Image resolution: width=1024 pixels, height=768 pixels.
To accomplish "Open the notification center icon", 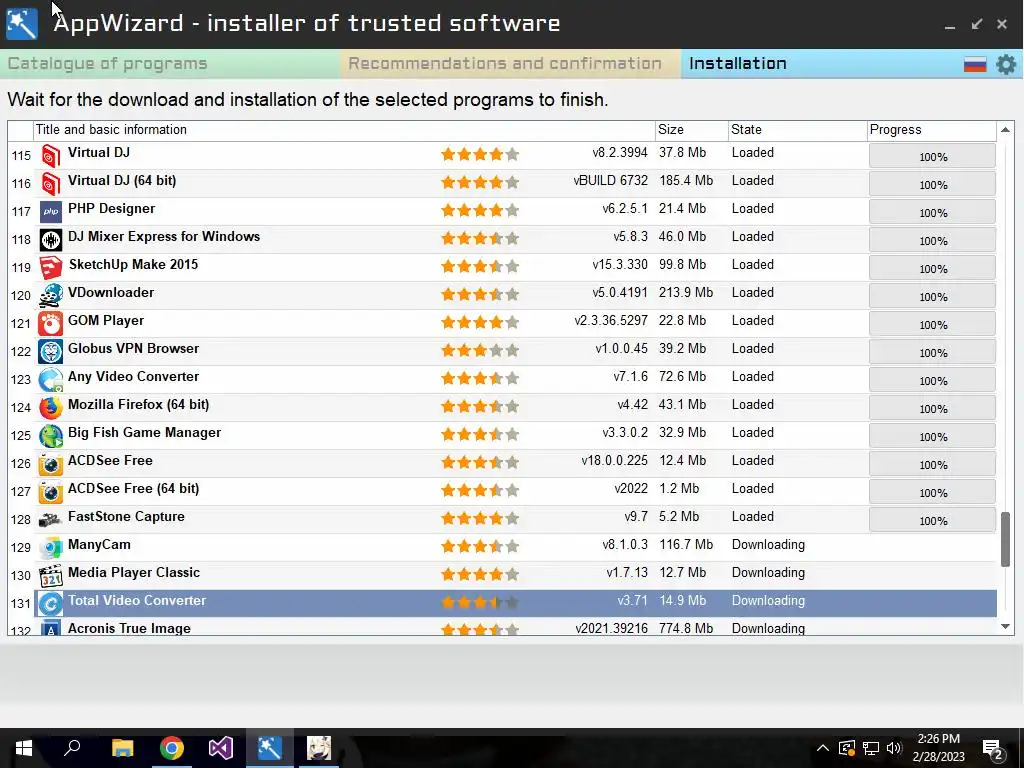I will (x=993, y=751).
